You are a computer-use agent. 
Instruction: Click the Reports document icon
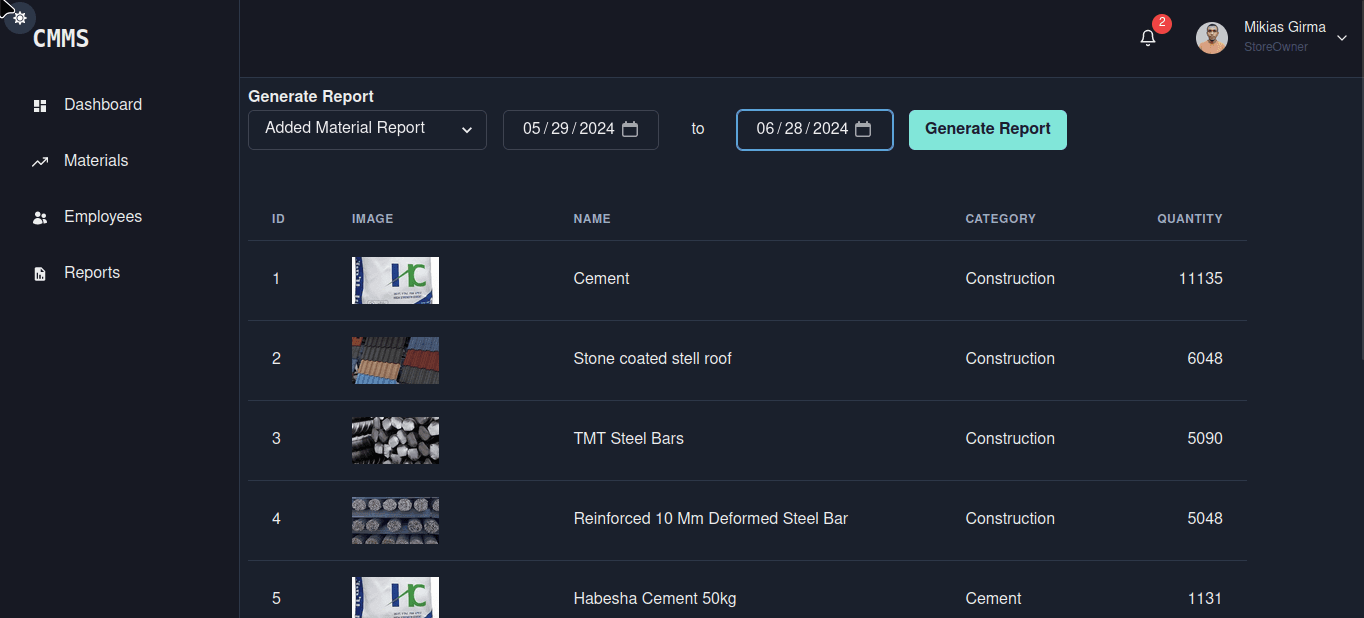pos(40,273)
